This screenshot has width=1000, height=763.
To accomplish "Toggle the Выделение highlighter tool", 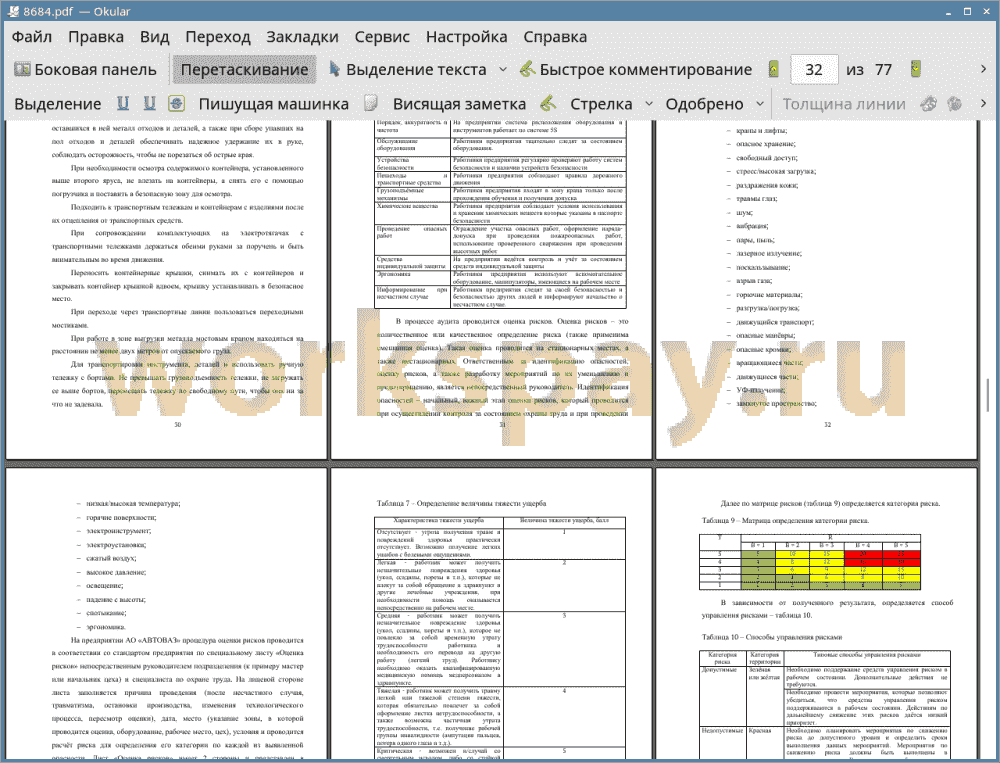I will click(58, 104).
